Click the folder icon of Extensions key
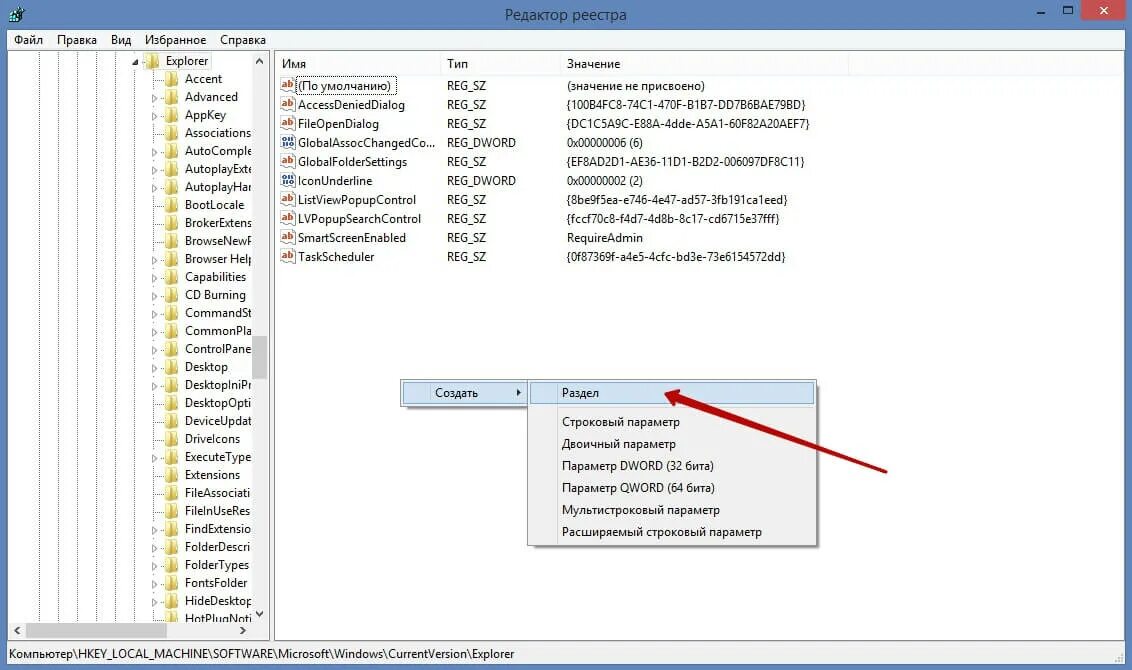 pyautogui.click(x=171, y=475)
